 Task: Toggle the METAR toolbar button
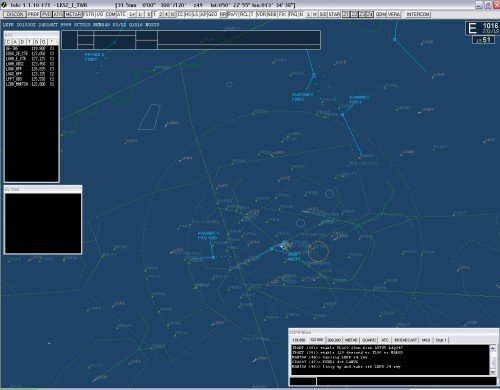(x=73, y=14)
